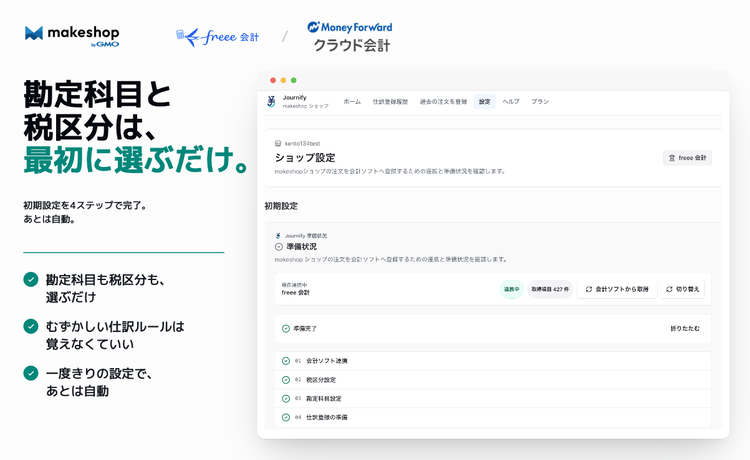Collapse the section with 折りたたむ
The height and width of the screenshot is (460, 750).
[684, 329]
